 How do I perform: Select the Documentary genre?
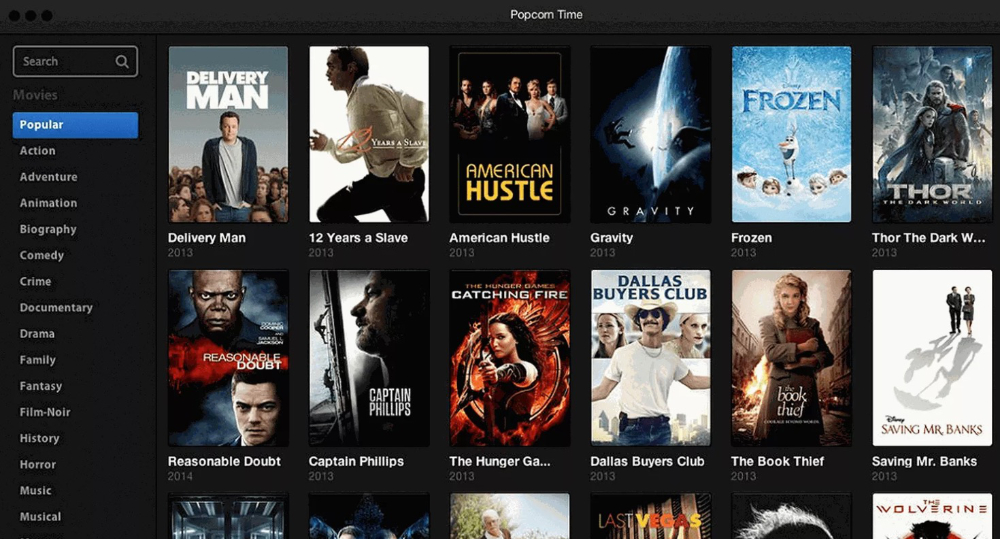click(56, 308)
